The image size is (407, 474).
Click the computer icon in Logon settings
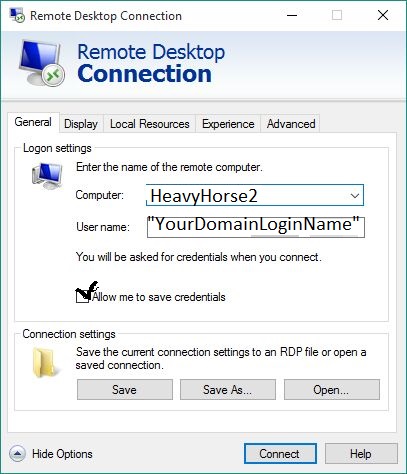point(47,176)
